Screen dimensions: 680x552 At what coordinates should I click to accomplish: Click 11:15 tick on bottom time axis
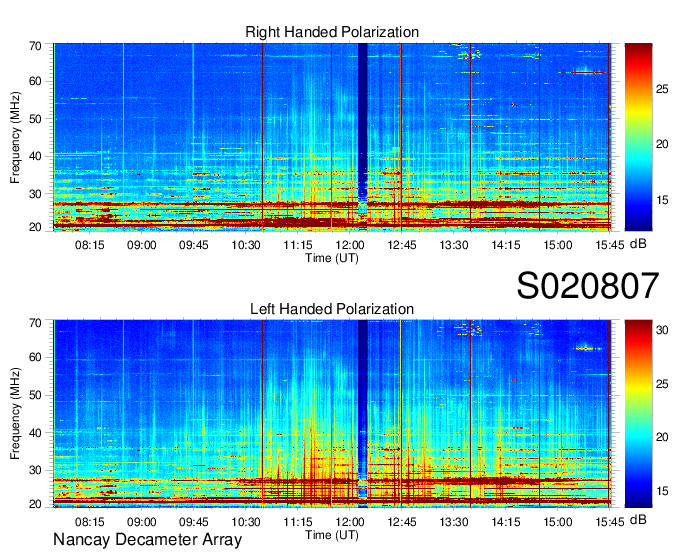click(298, 522)
